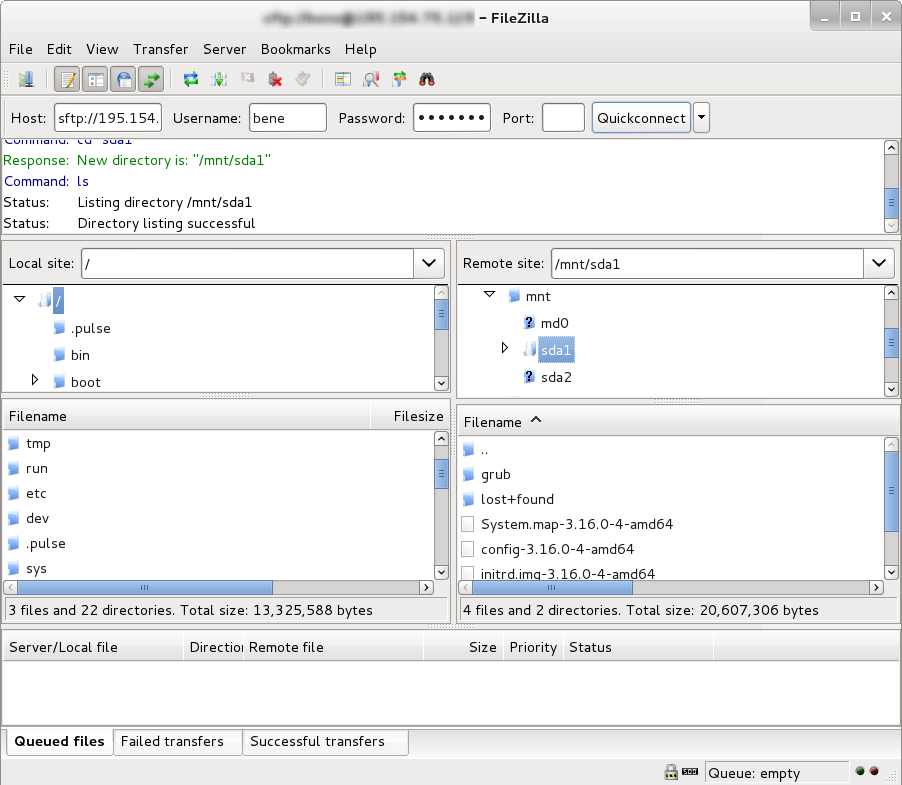Open the Quickconnect history dropdown arrow

click(x=701, y=118)
